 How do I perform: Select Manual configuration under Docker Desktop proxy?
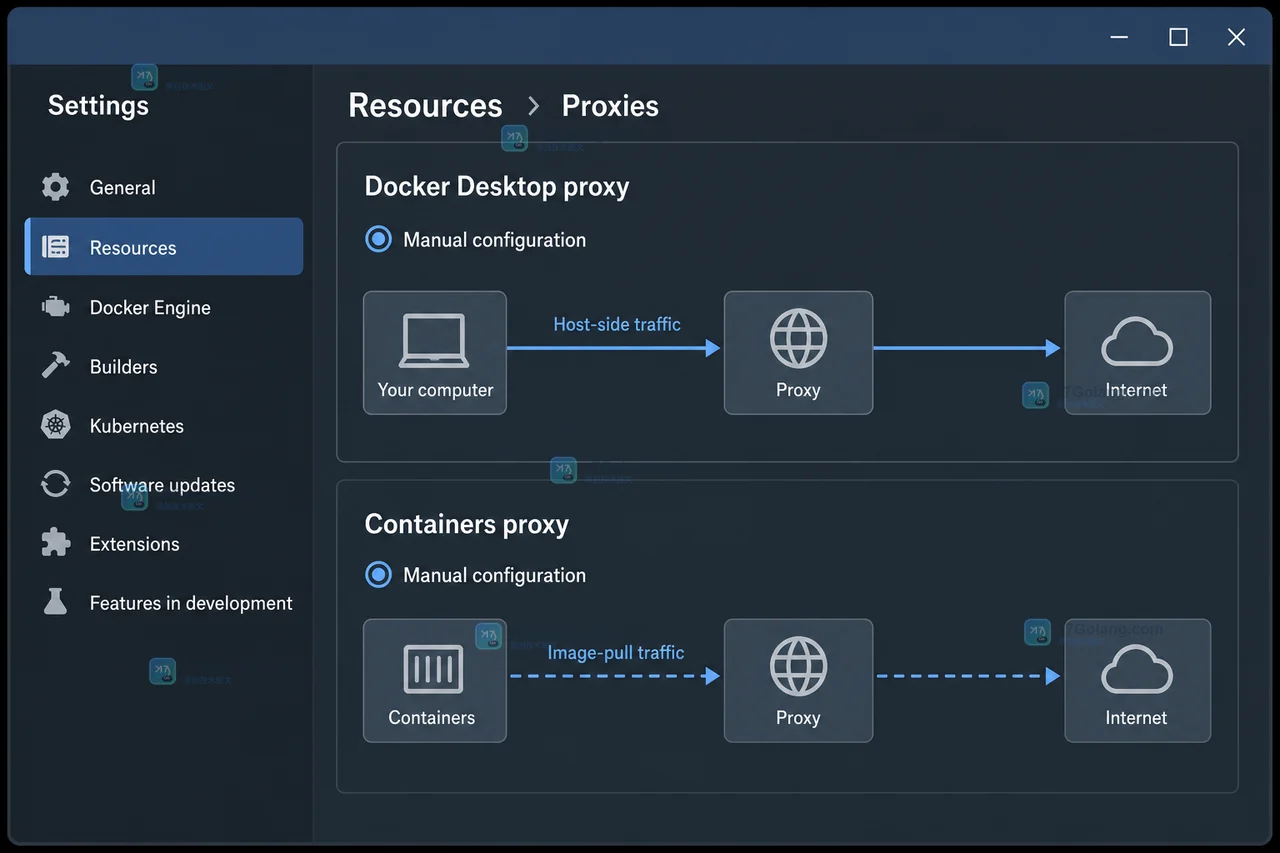(378, 240)
